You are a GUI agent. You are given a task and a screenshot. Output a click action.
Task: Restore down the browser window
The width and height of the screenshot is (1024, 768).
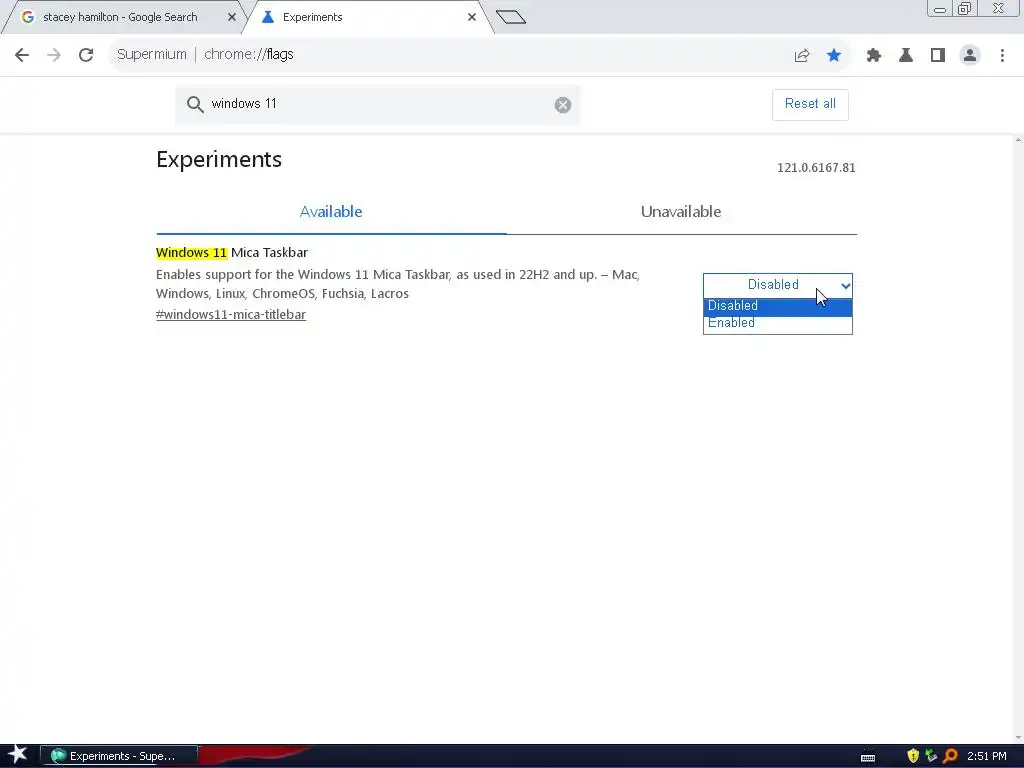pos(965,8)
